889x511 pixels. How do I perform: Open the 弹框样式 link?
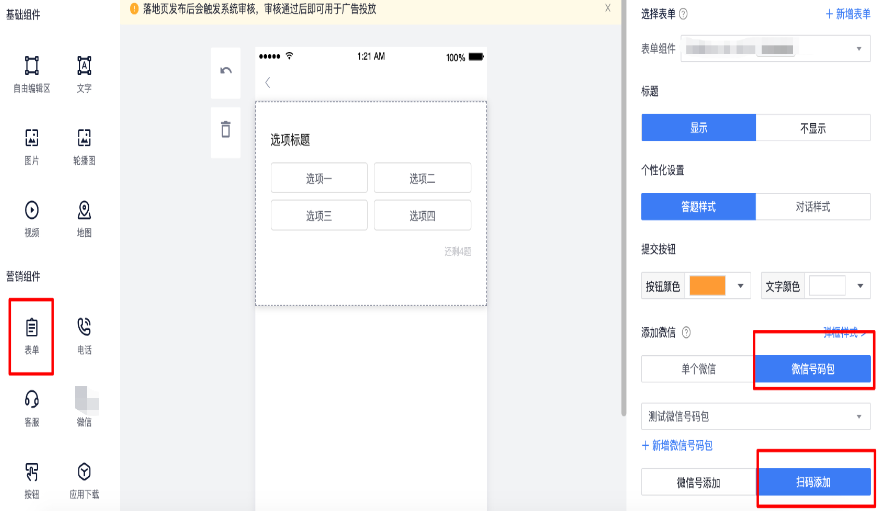[x=845, y=333]
